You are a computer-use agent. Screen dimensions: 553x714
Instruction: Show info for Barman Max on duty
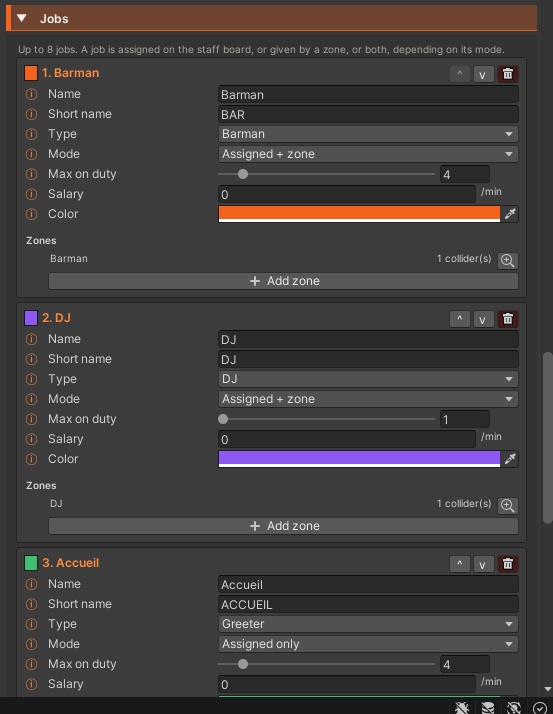[31, 174]
